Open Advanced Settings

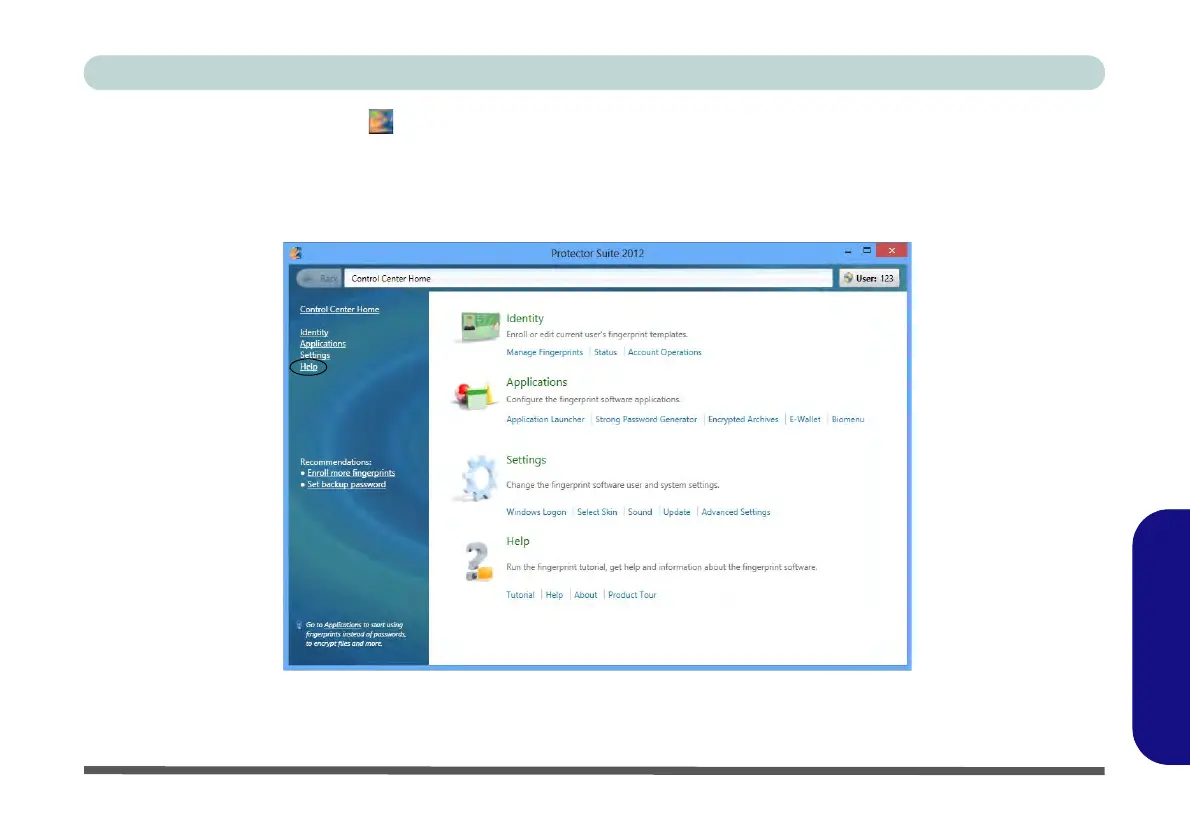pos(735,512)
